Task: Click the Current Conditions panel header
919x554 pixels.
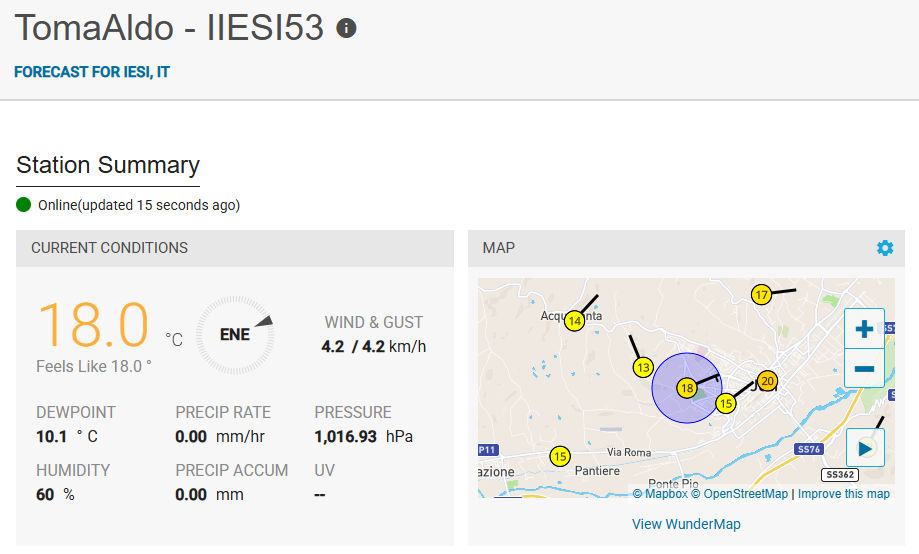Action: point(109,247)
